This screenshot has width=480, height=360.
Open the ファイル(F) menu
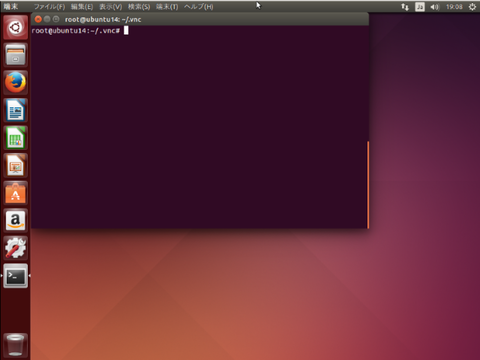tap(49, 7)
